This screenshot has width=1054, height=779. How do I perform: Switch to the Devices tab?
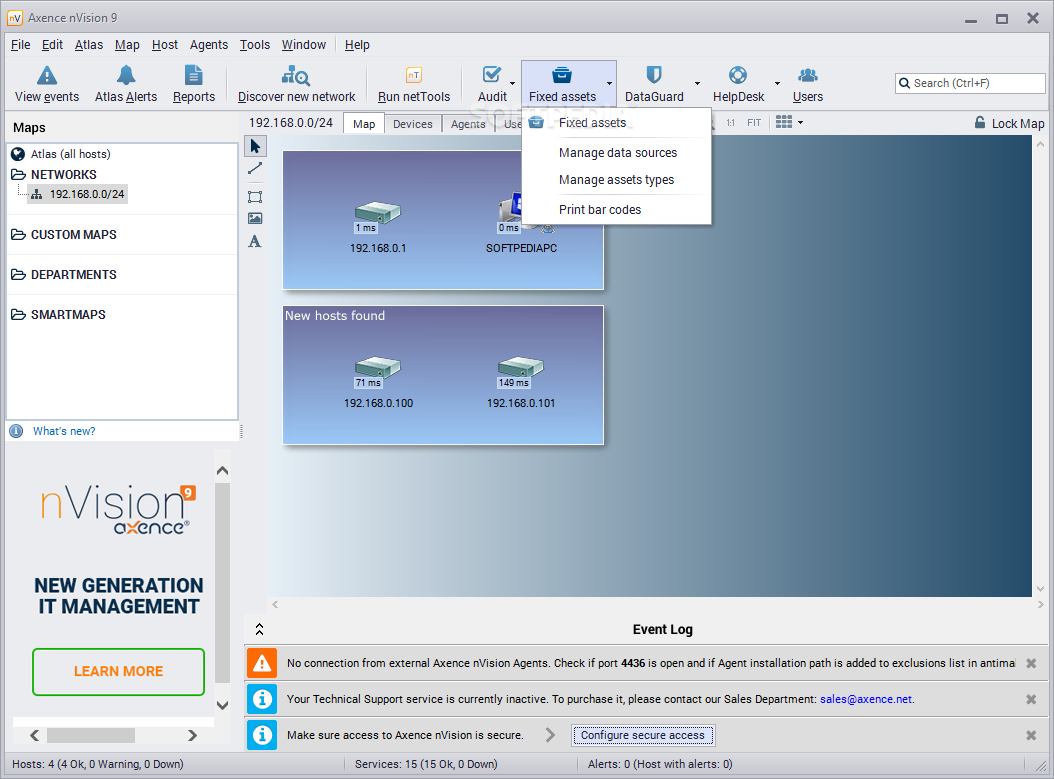click(413, 124)
